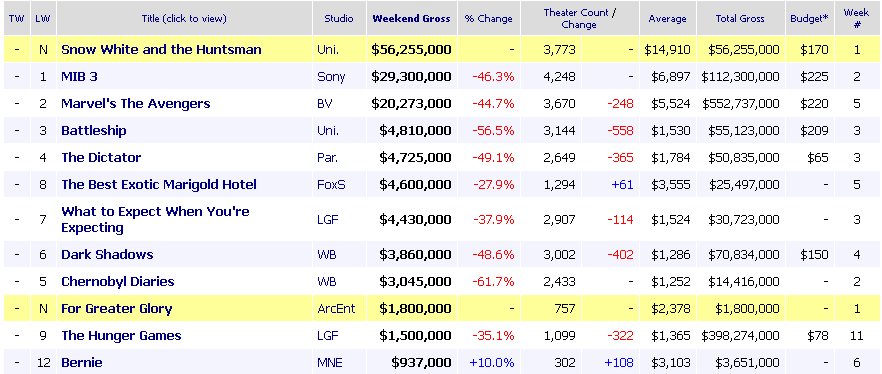Open The Best Exotic Marigold Hotel link
This screenshot has height=374, width=882.
point(159,184)
